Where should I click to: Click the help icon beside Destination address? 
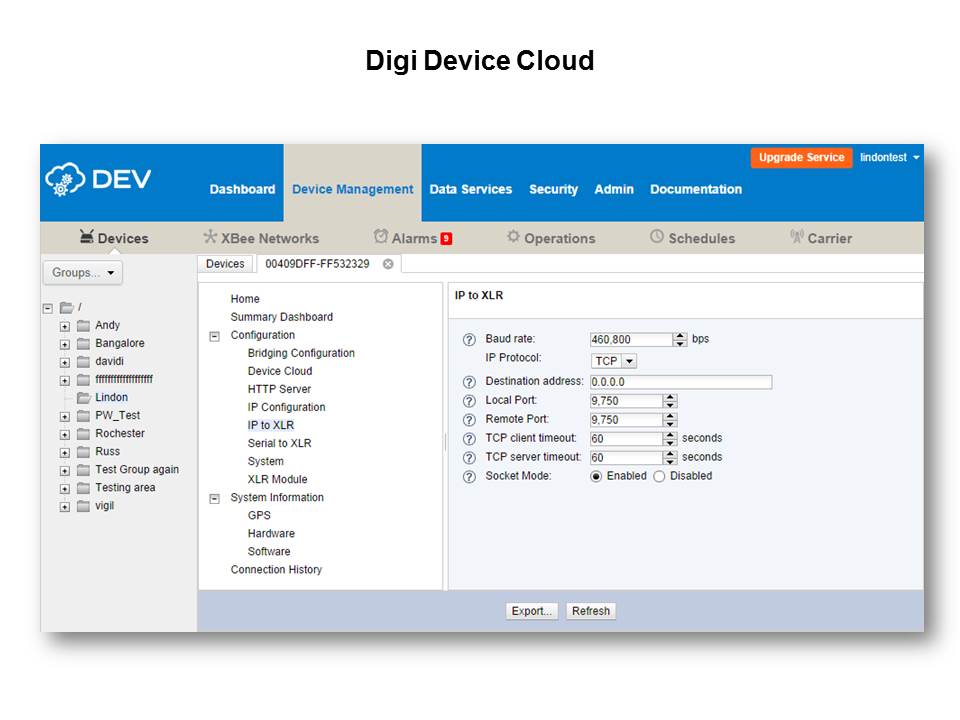point(469,382)
